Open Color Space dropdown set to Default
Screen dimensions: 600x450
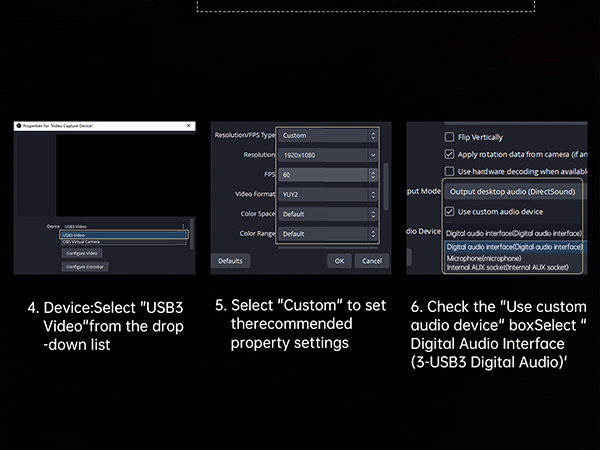click(x=328, y=214)
